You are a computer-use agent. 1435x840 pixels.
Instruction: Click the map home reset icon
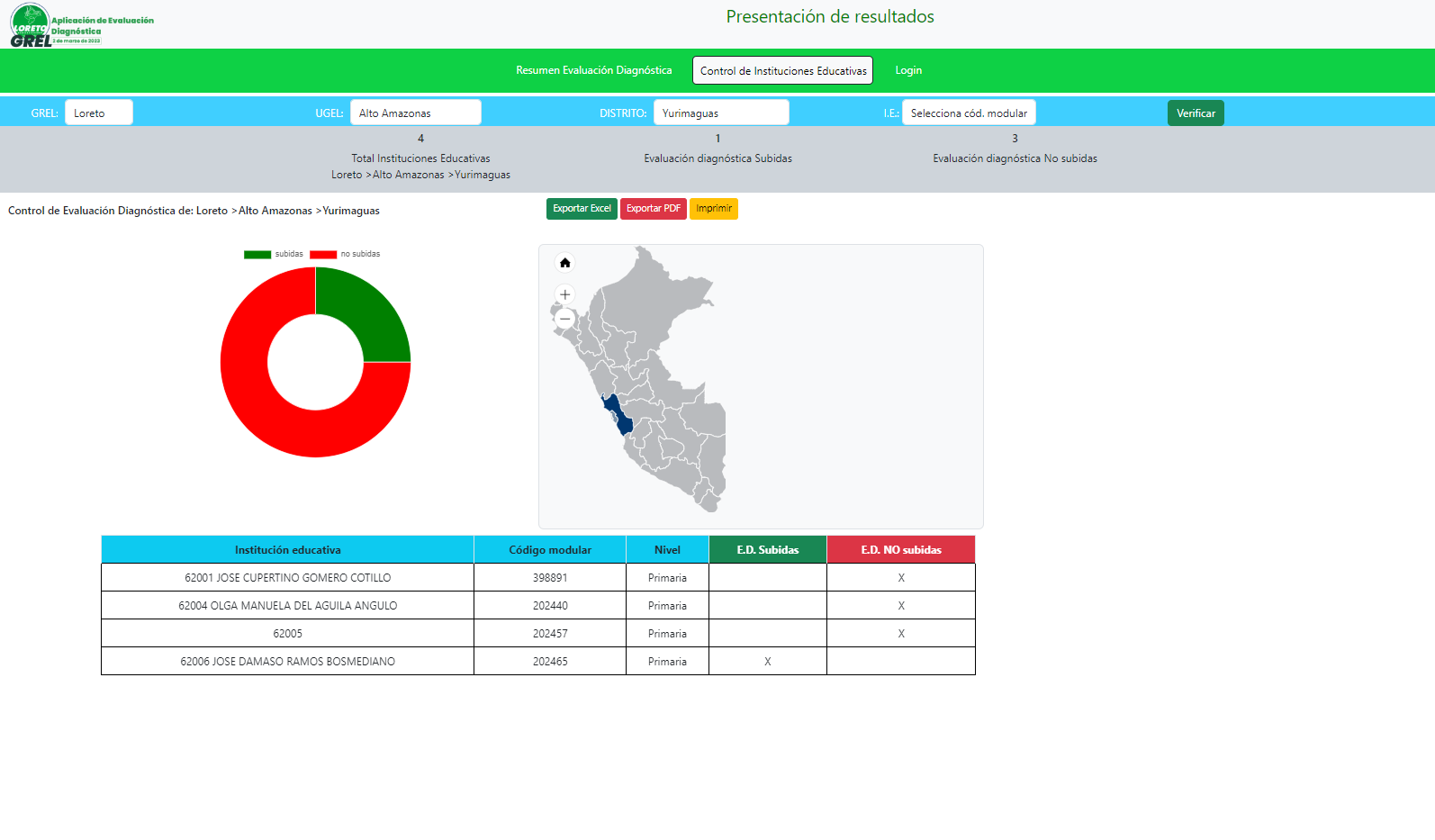click(x=565, y=263)
